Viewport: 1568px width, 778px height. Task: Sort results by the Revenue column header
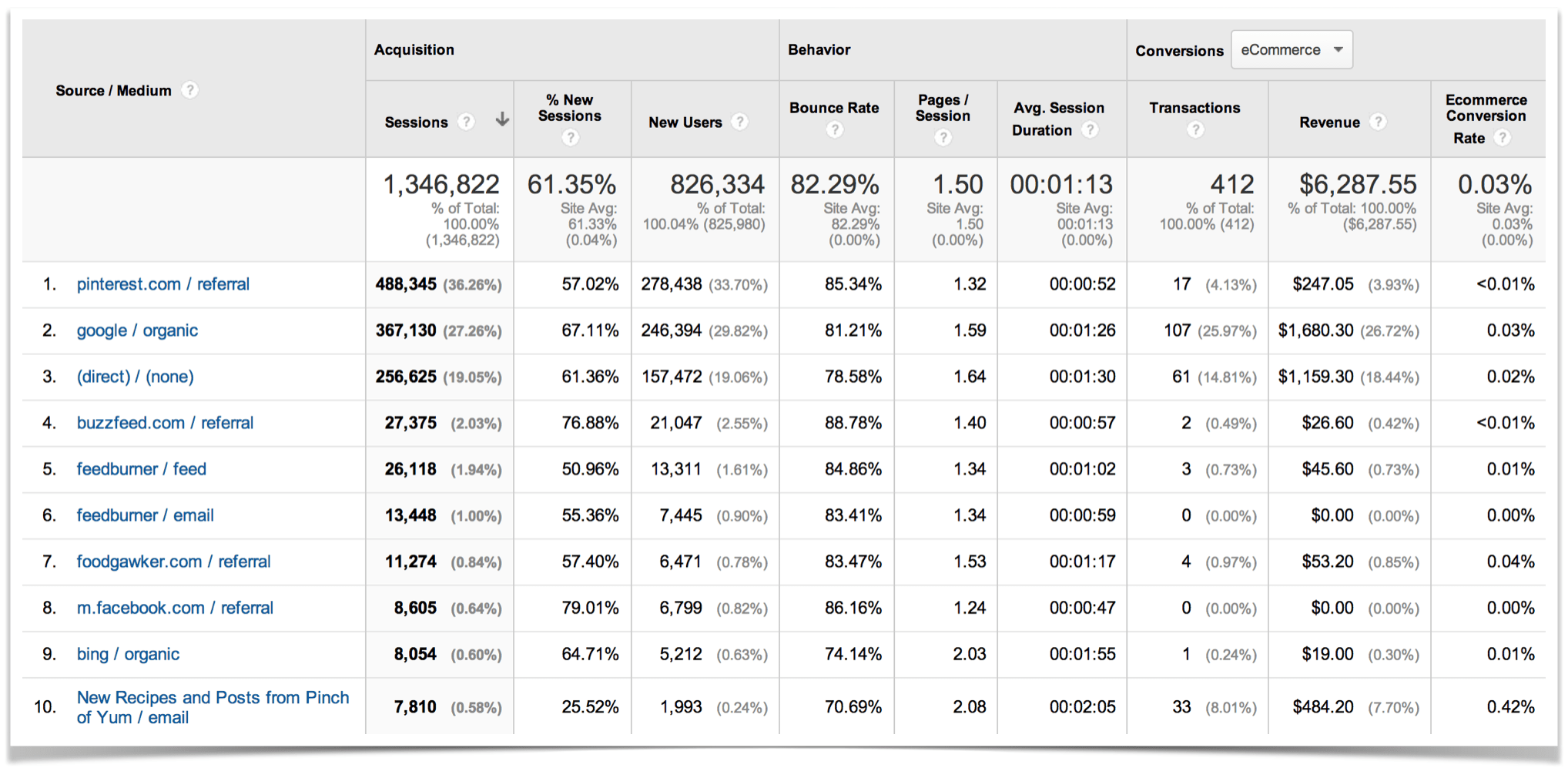tap(1330, 122)
